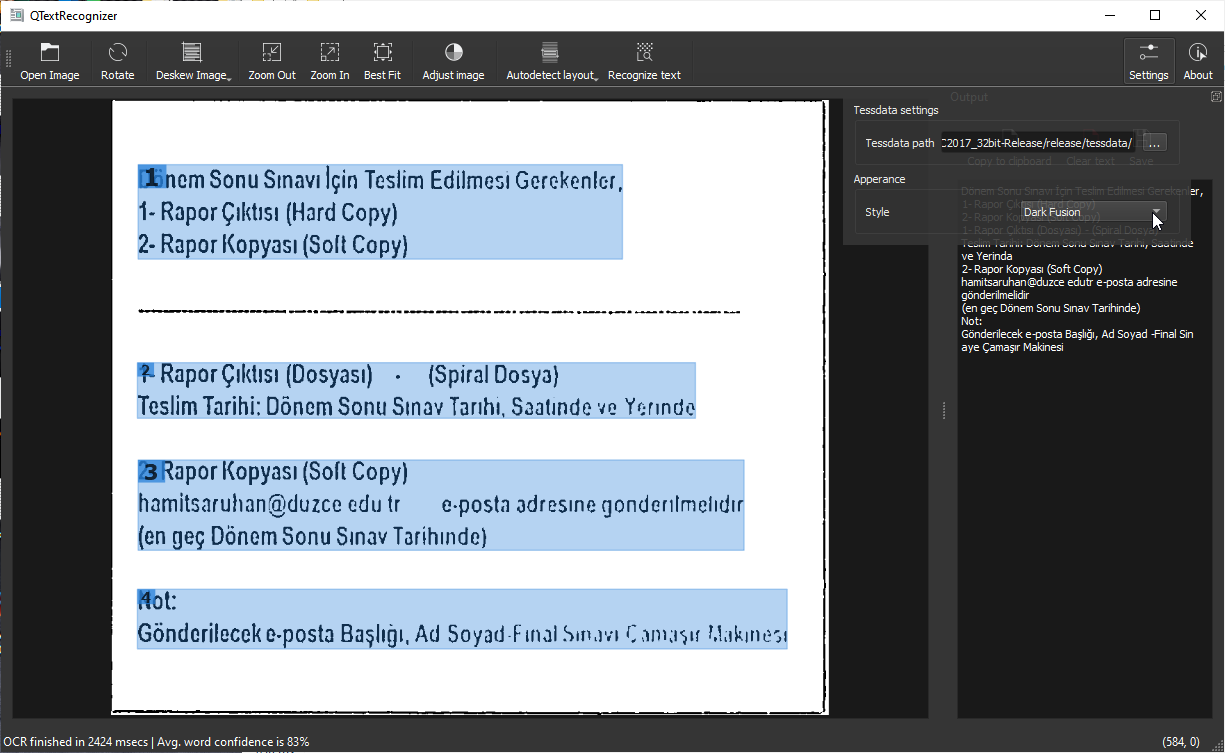Toggle the Settings panel button
The width and height of the screenshot is (1225, 753).
pyautogui.click(x=1149, y=62)
